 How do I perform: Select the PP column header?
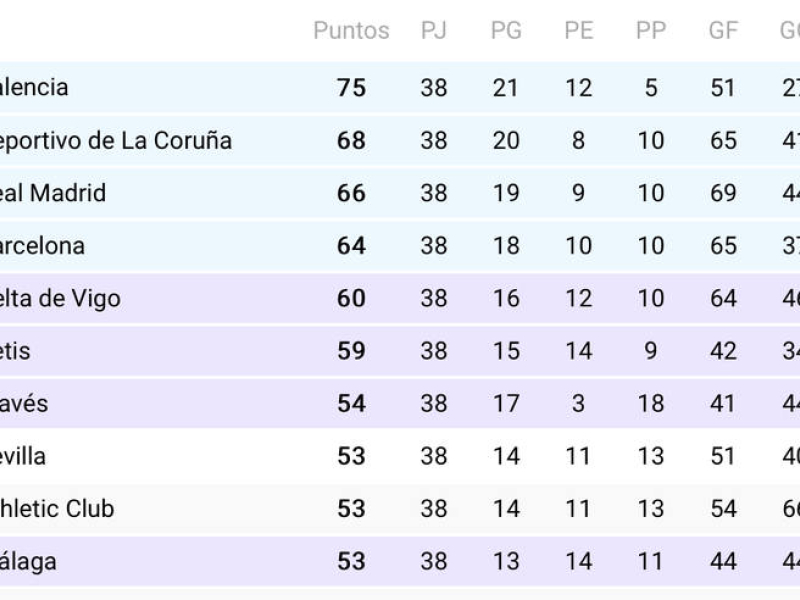click(x=651, y=30)
